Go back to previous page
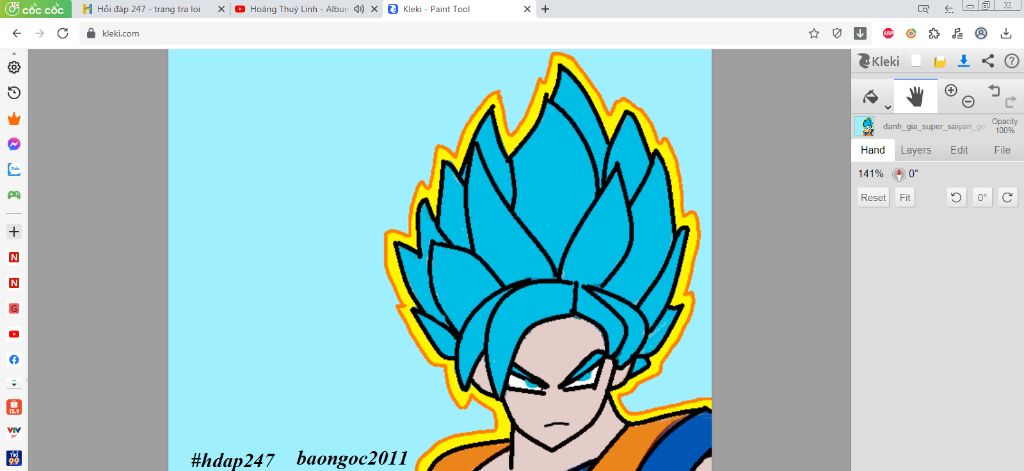The width and height of the screenshot is (1024, 471). click(17, 33)
